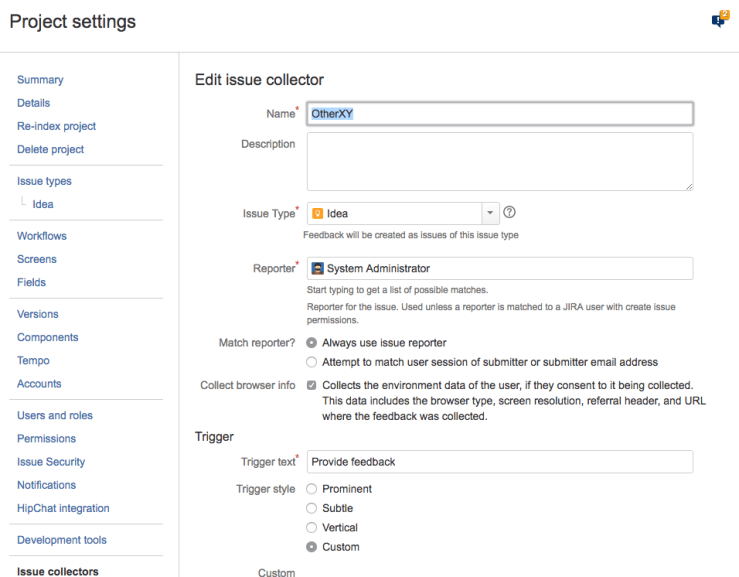The image size is (739, 577).
Task: Click the Issue Type help icon
Action: 509,213
